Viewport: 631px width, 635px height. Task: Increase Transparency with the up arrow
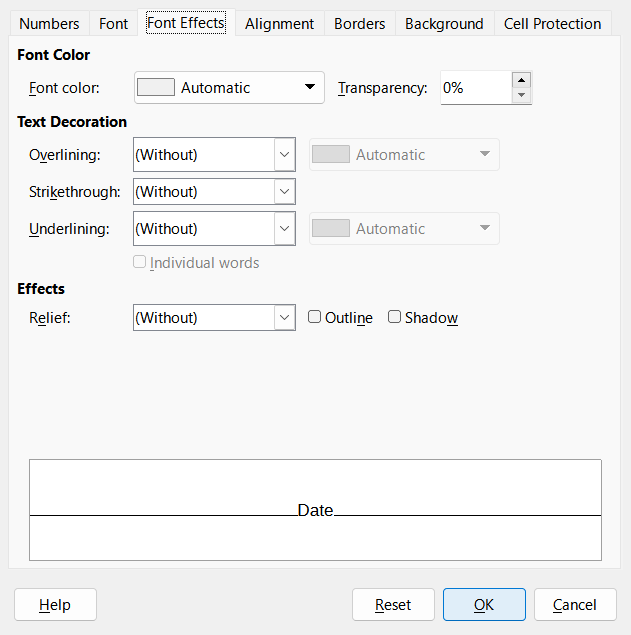click(521, 80)
